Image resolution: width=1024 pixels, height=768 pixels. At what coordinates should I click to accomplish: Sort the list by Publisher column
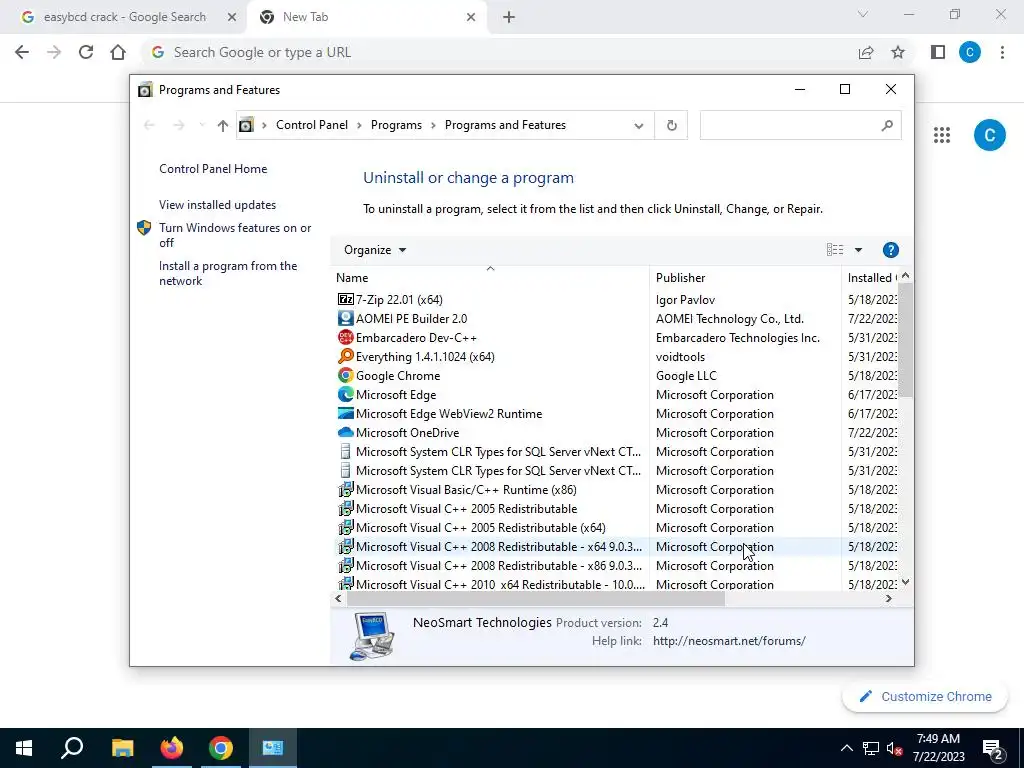tap(745, 278)
